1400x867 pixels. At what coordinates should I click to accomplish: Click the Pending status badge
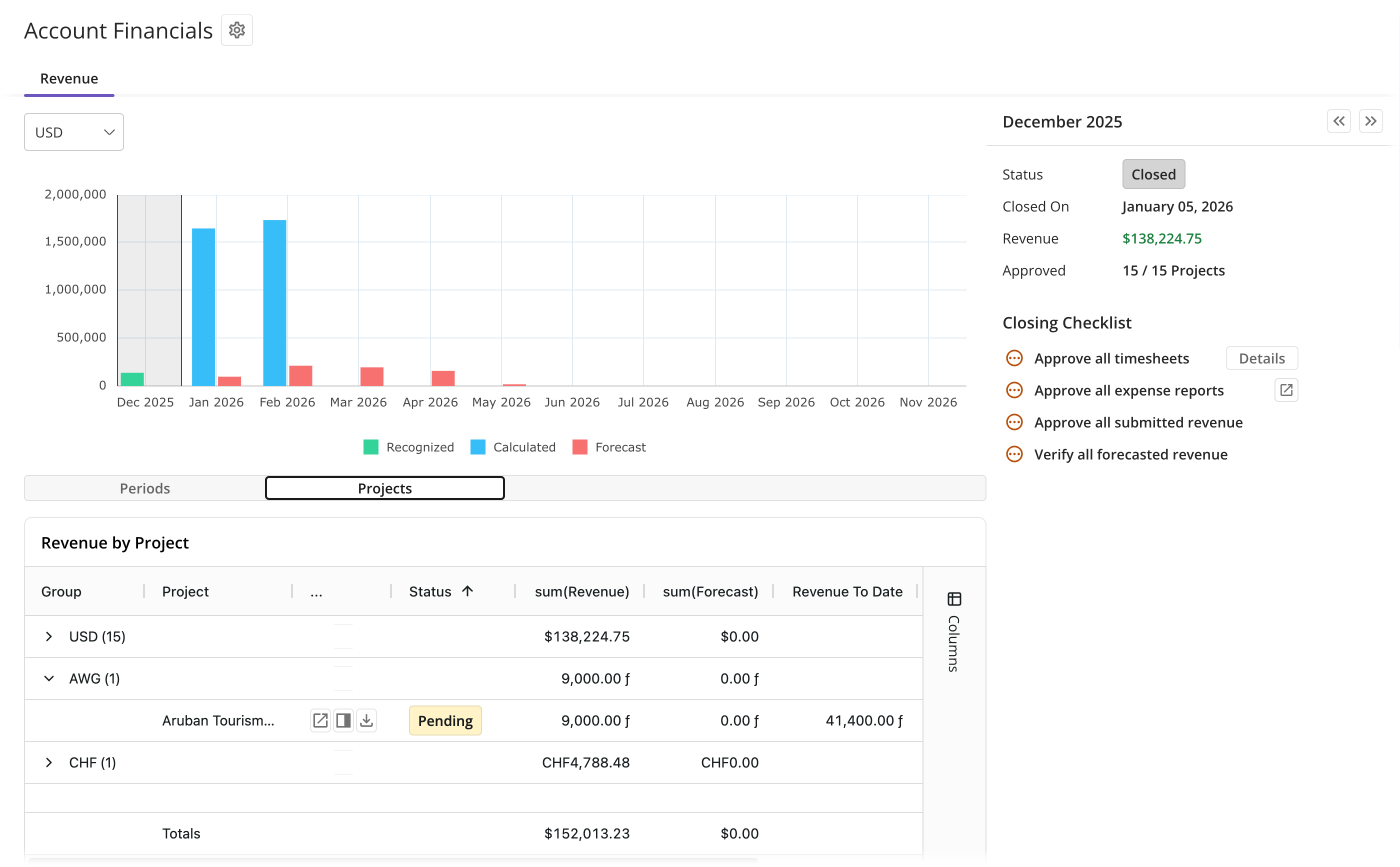click(x=445, y=720)
